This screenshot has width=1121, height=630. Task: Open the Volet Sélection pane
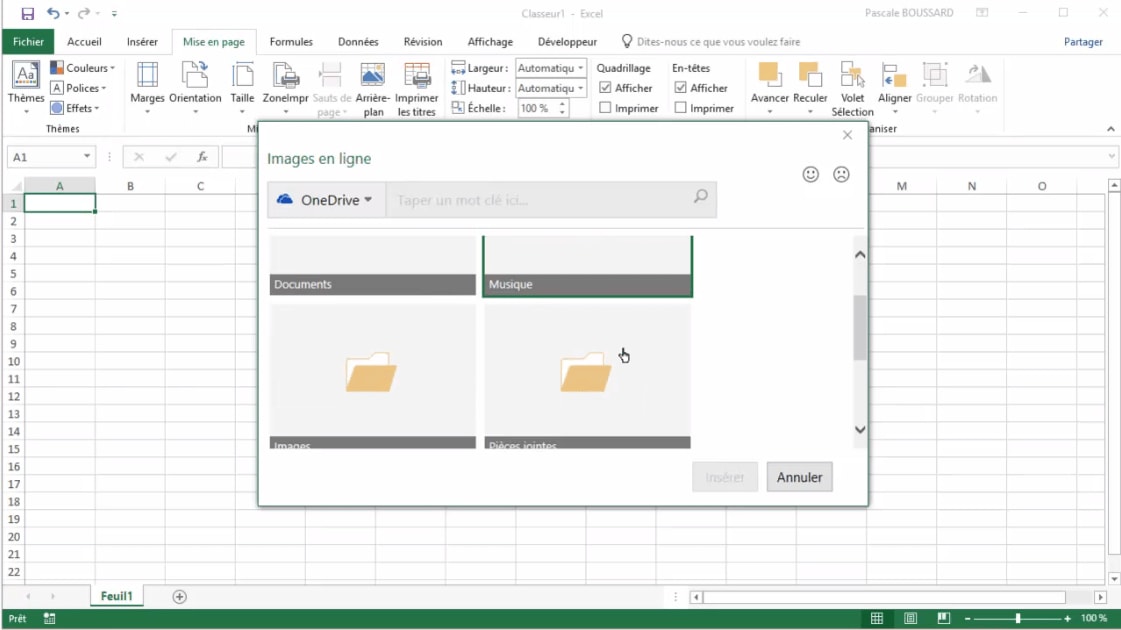pyautogui.click(x=852, y=87)
